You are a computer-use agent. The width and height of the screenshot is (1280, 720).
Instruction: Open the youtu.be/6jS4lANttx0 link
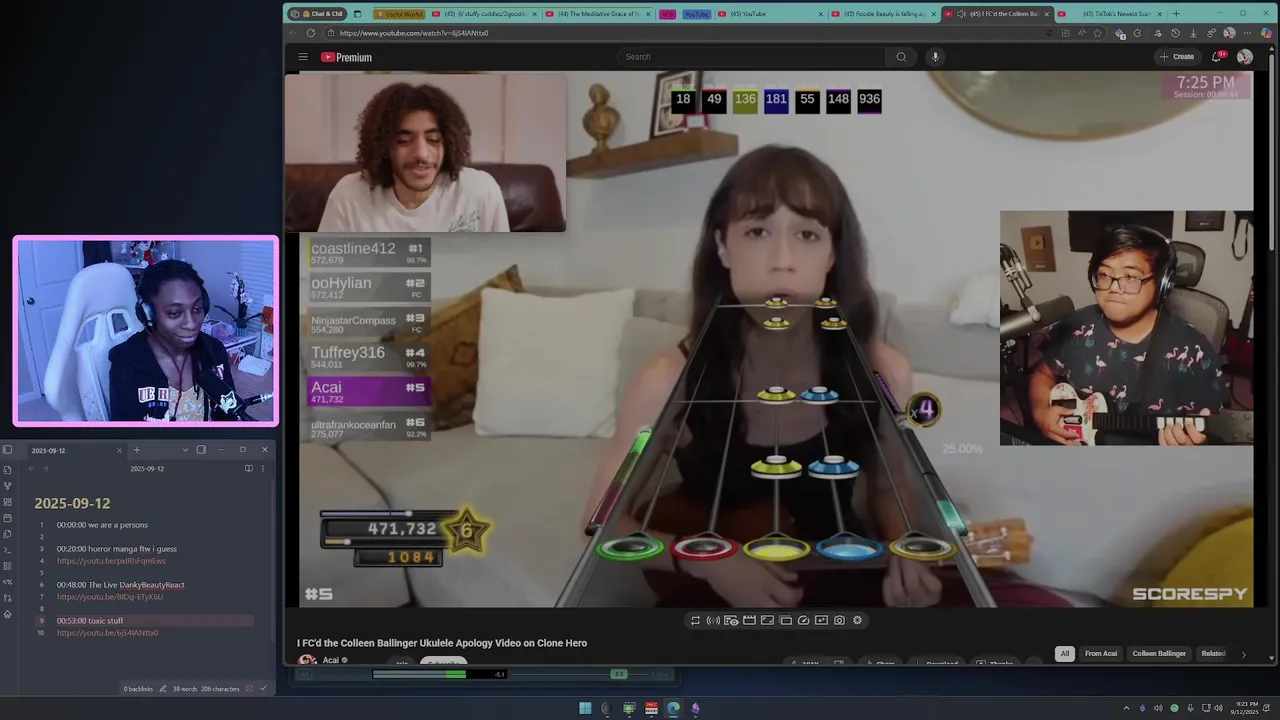click(107, 633)
